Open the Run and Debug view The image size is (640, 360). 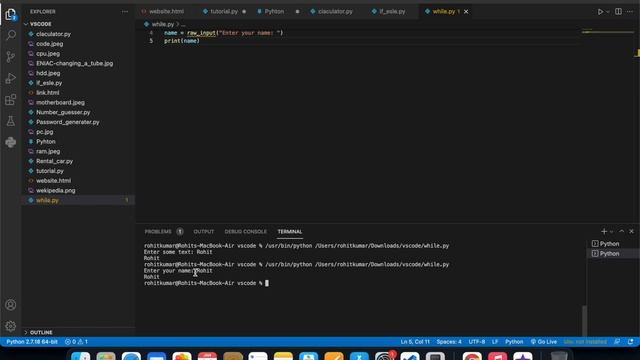coord(11,78)
